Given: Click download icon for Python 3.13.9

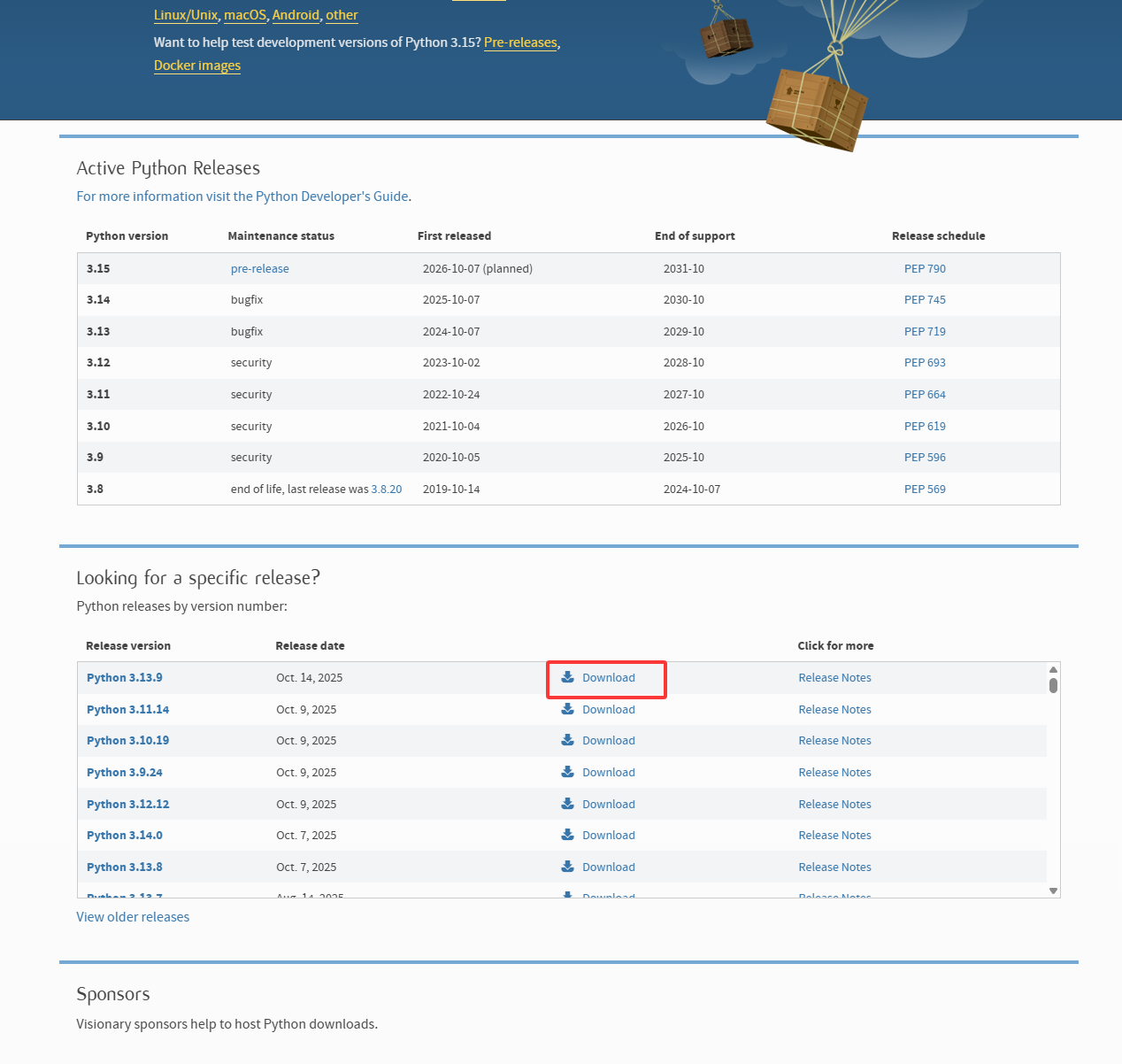Looking at the screenshot, I should [568, 677].
